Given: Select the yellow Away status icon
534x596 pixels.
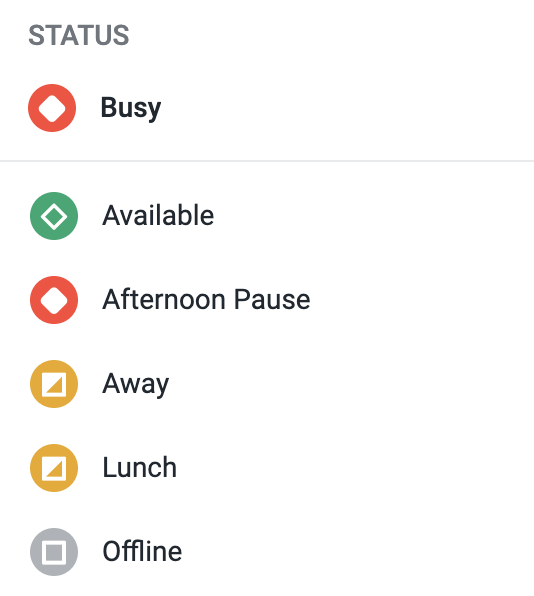Looking at the screenshot, I should pyautogui.click(x=54, y=384).
